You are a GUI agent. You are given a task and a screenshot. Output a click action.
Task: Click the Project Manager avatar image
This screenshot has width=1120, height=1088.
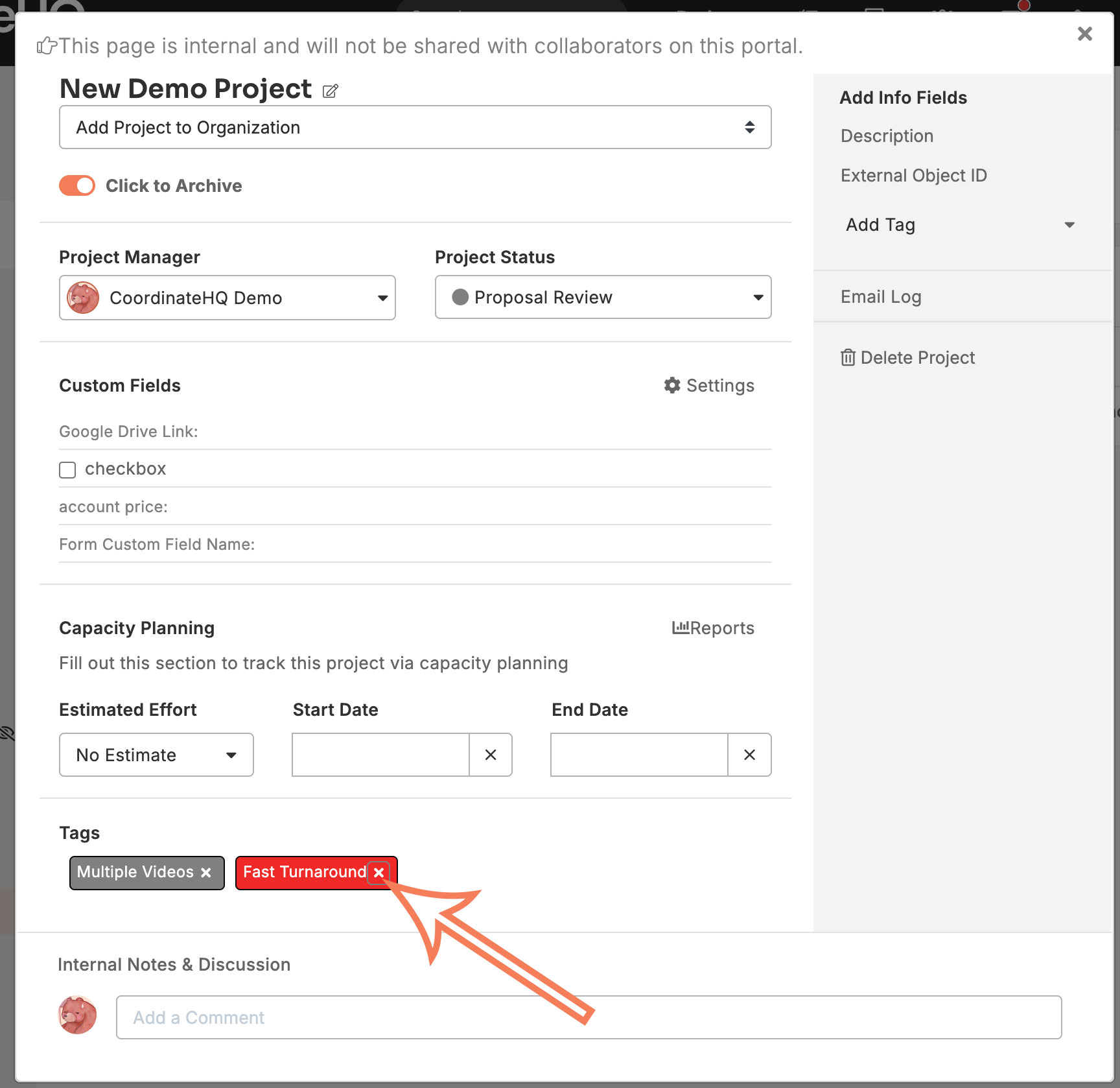pos(83,298)
